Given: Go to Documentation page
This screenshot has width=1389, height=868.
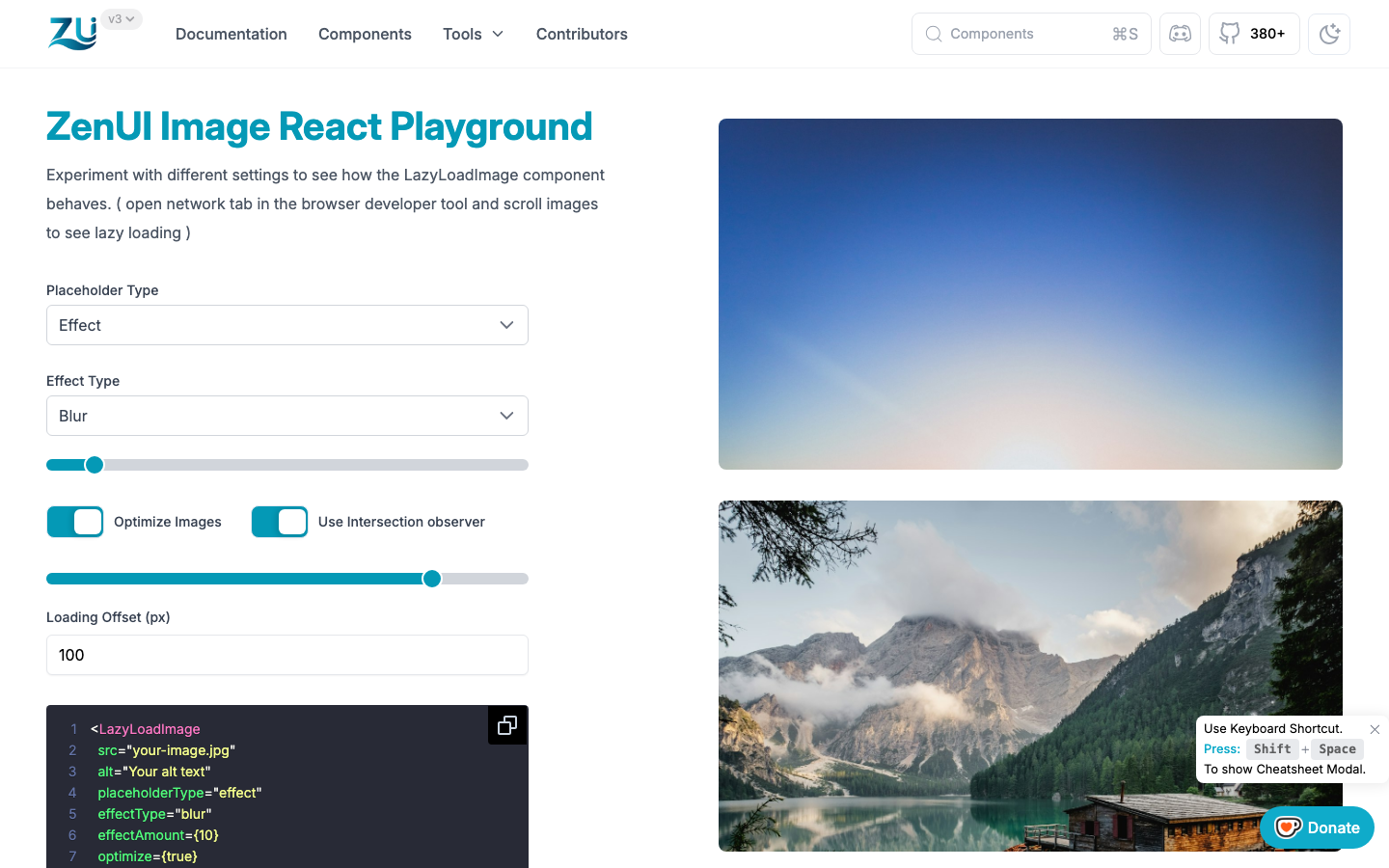Looking at the screenshot, I should tap(231, 34).
